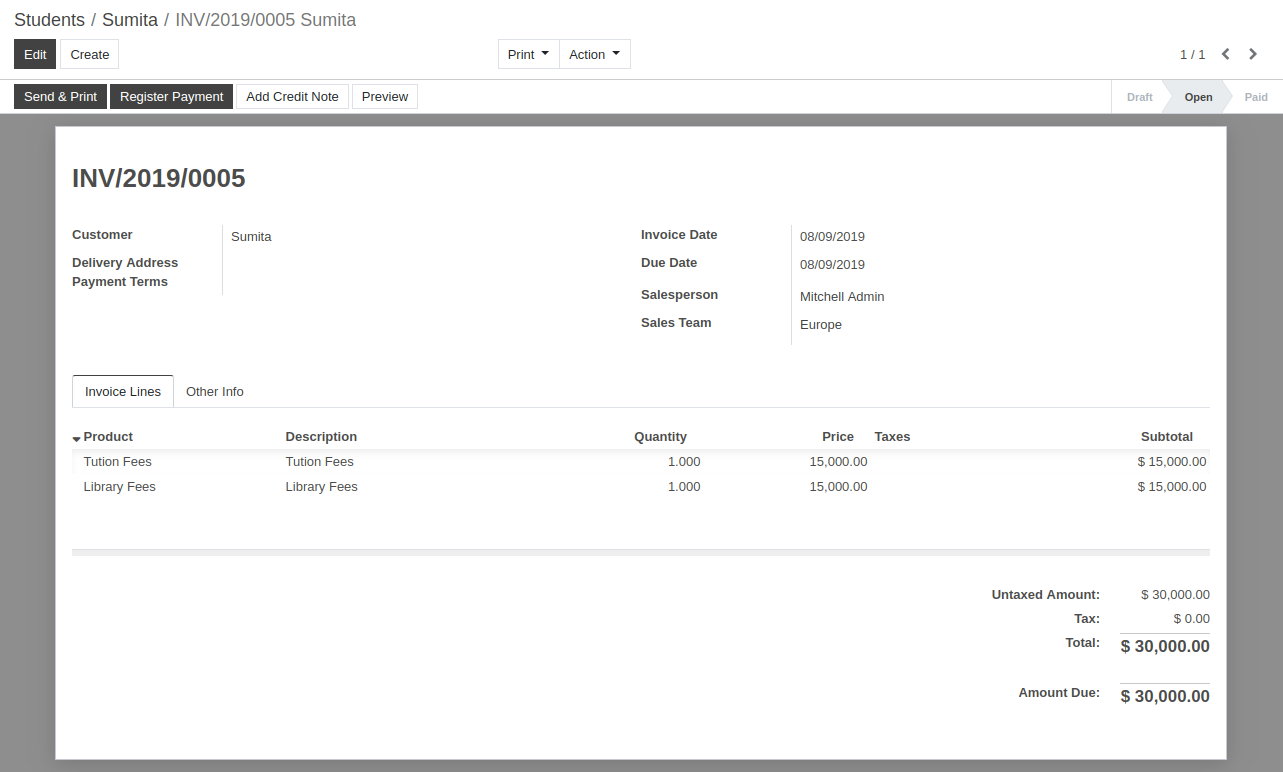
Task: Navigate to Sumita breadcrumb link
Action: pos(130,20)
